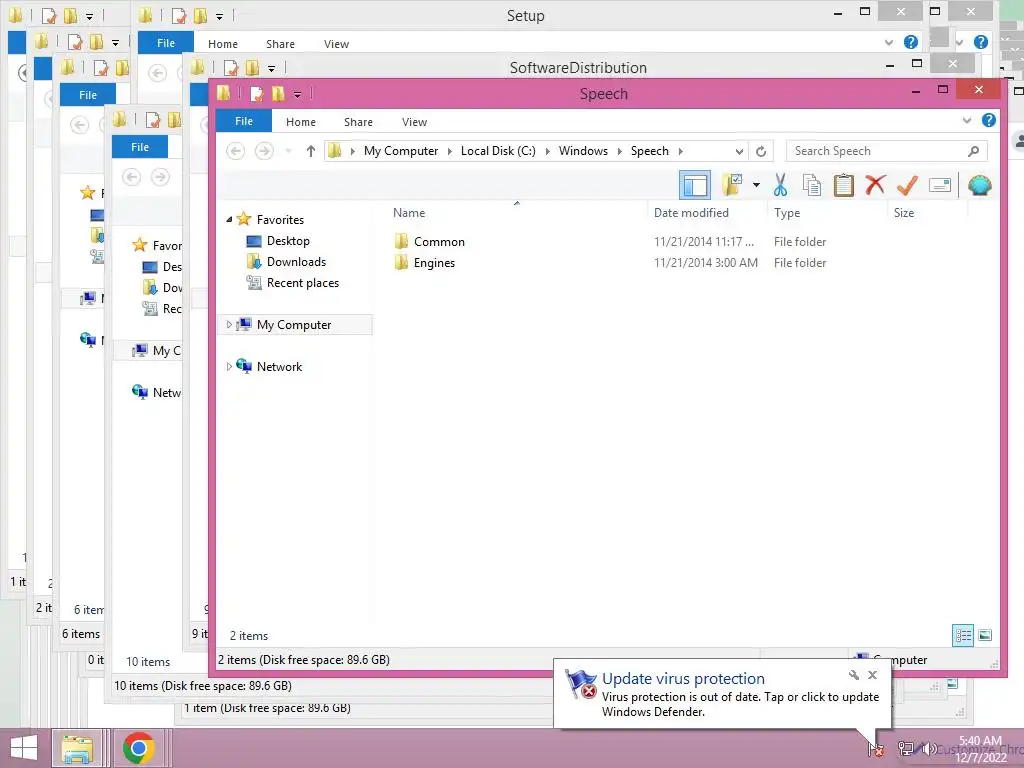Image resolution: width=1024 pixels, height=768 pixels.
Task: Dismiss the virus protection notification
Action: tap(872, 675)
